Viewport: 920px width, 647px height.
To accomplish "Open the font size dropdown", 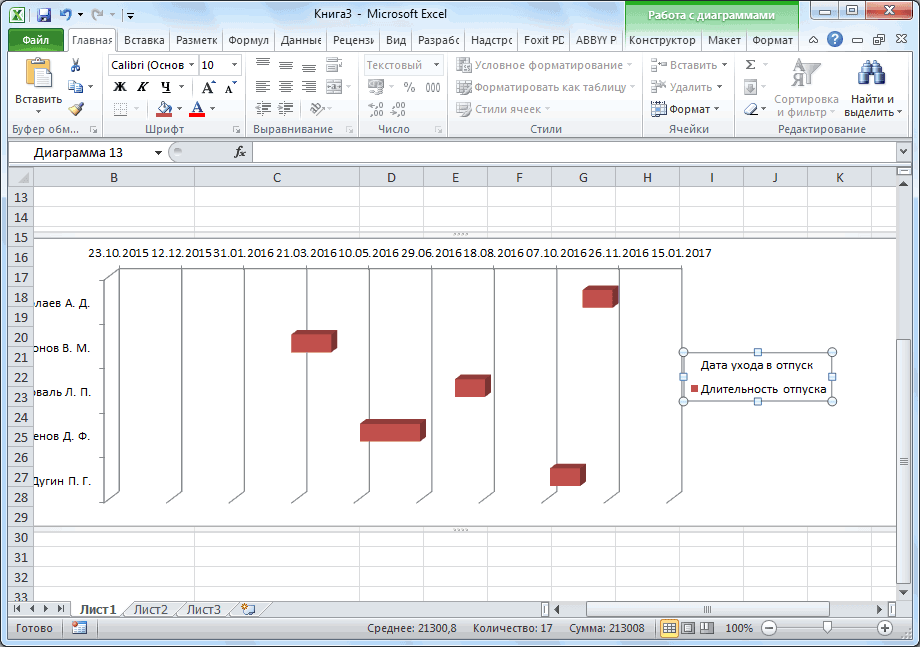I will [234, 65].
